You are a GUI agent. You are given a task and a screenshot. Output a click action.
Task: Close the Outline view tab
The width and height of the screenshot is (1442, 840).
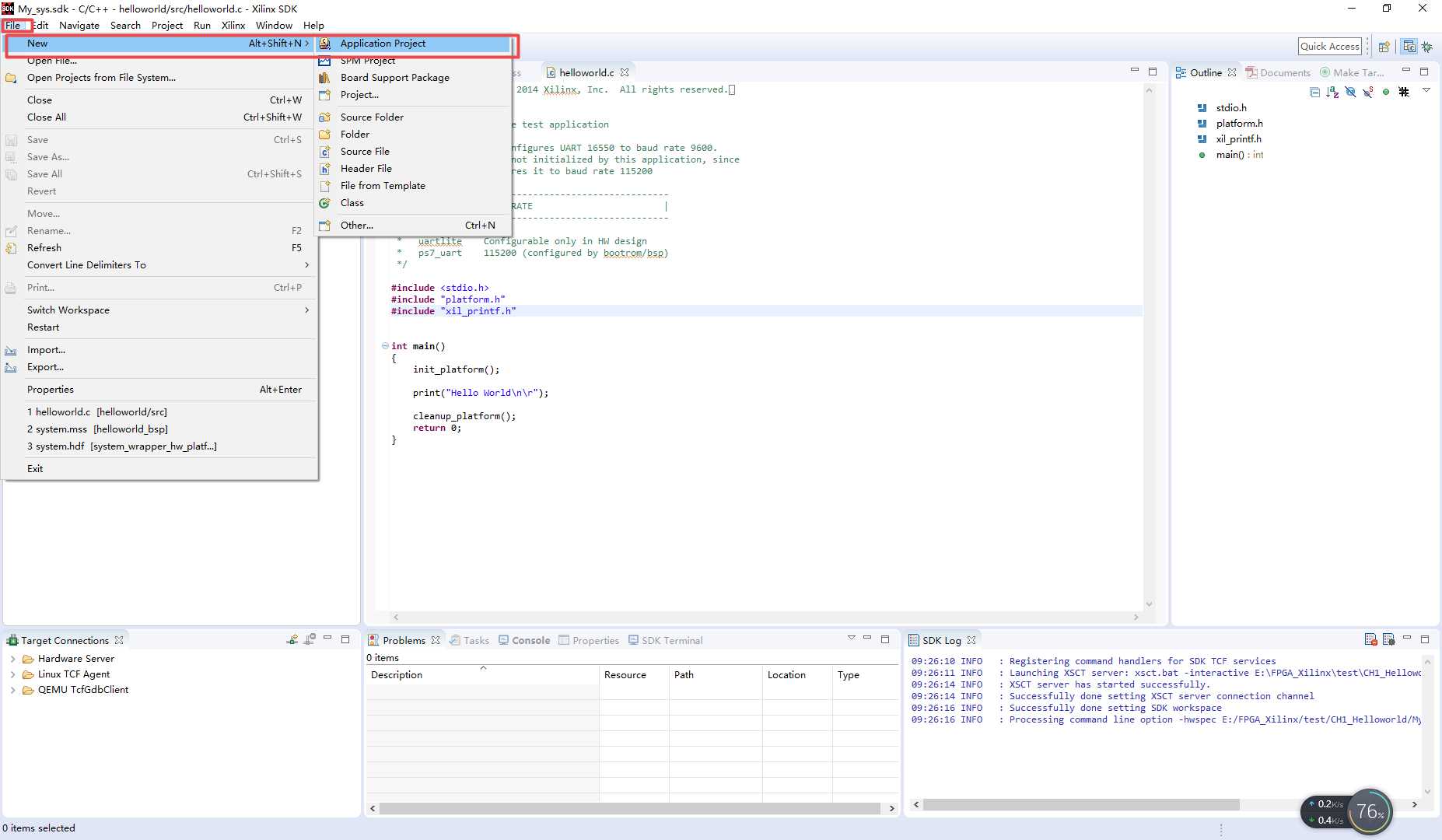pyautogui.click(x=1232, y=72)
